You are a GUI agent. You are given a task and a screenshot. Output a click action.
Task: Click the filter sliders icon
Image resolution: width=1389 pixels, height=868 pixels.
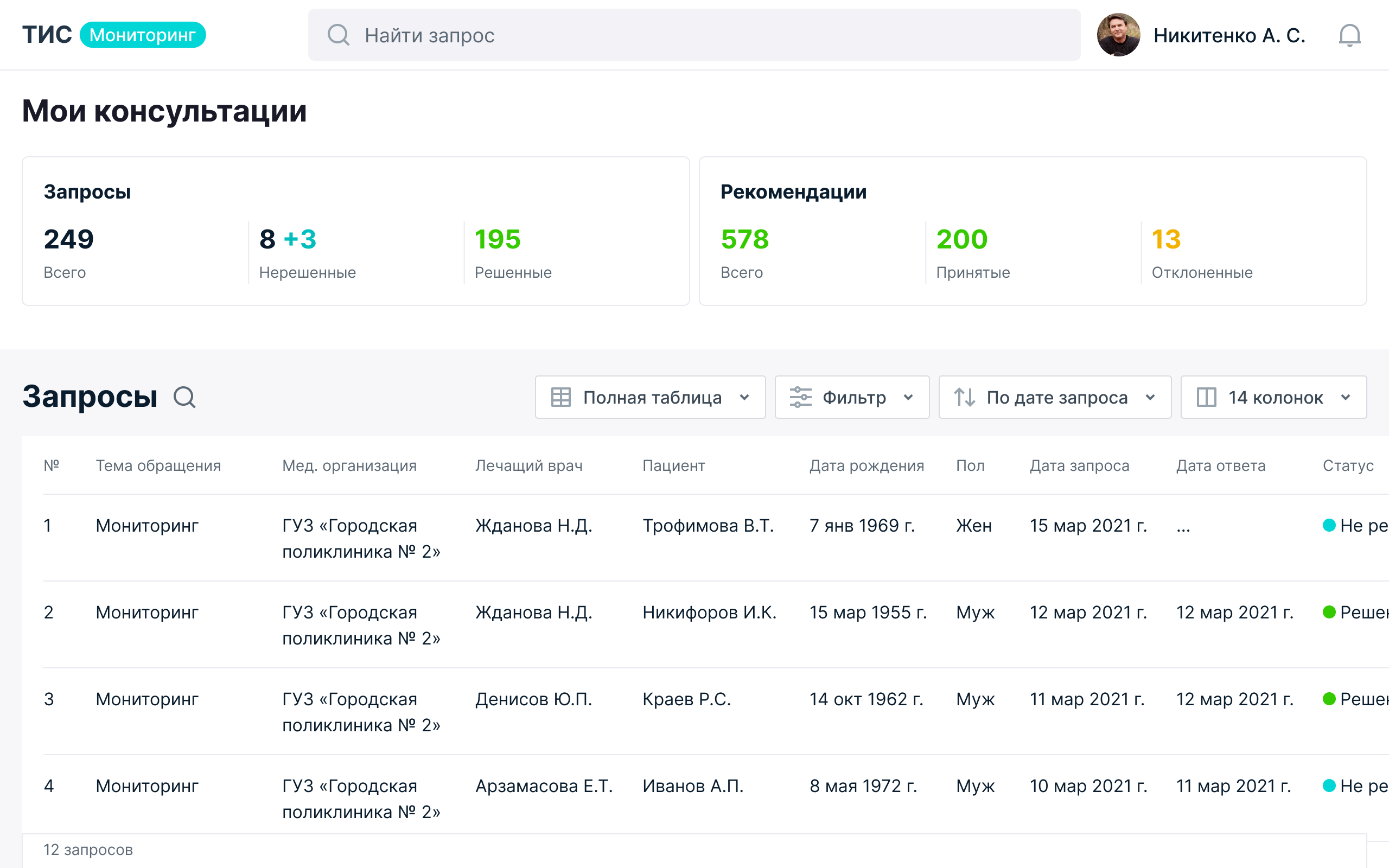(x=800, y=397)
